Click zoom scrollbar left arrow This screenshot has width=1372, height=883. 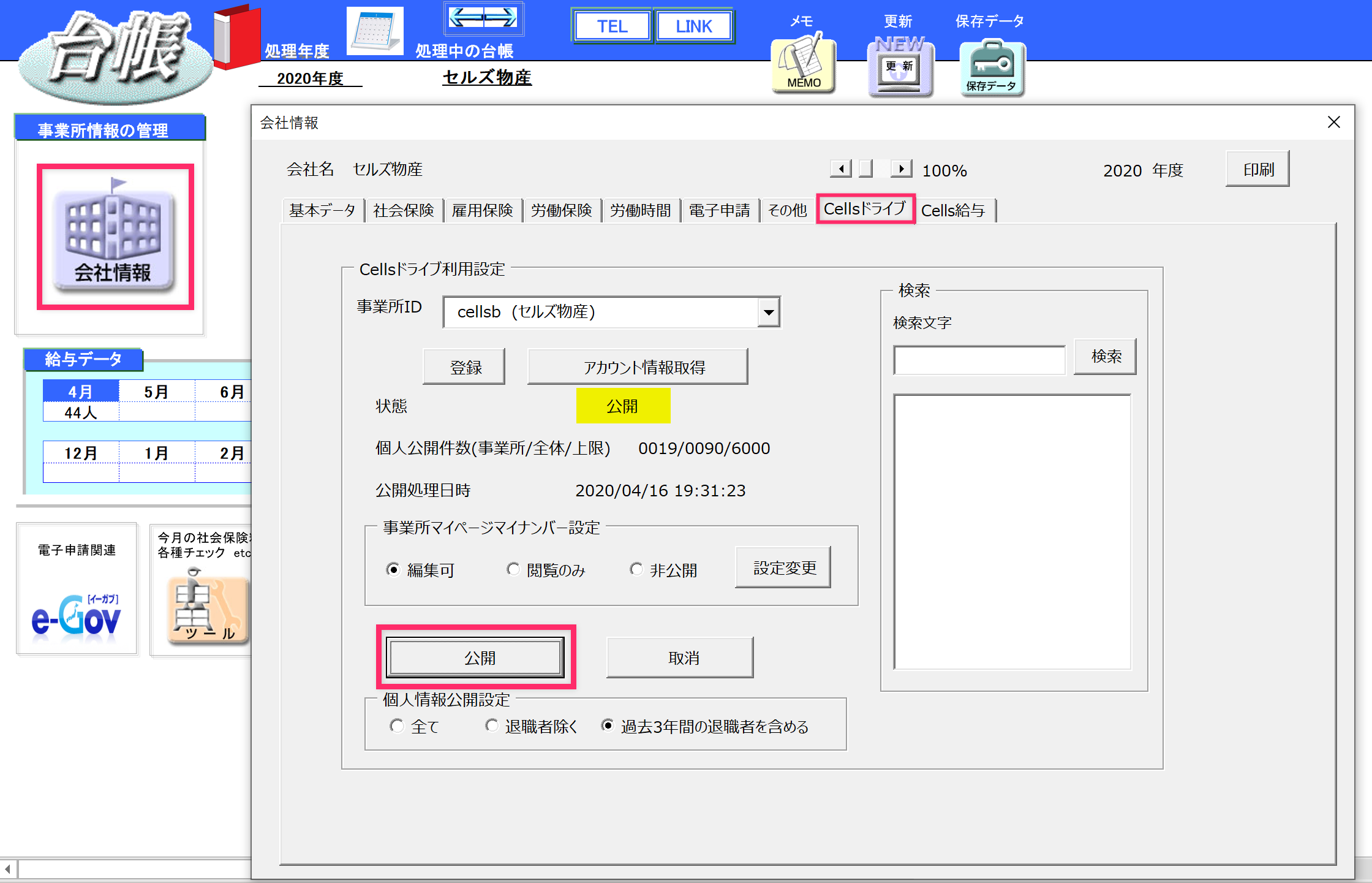841,169
